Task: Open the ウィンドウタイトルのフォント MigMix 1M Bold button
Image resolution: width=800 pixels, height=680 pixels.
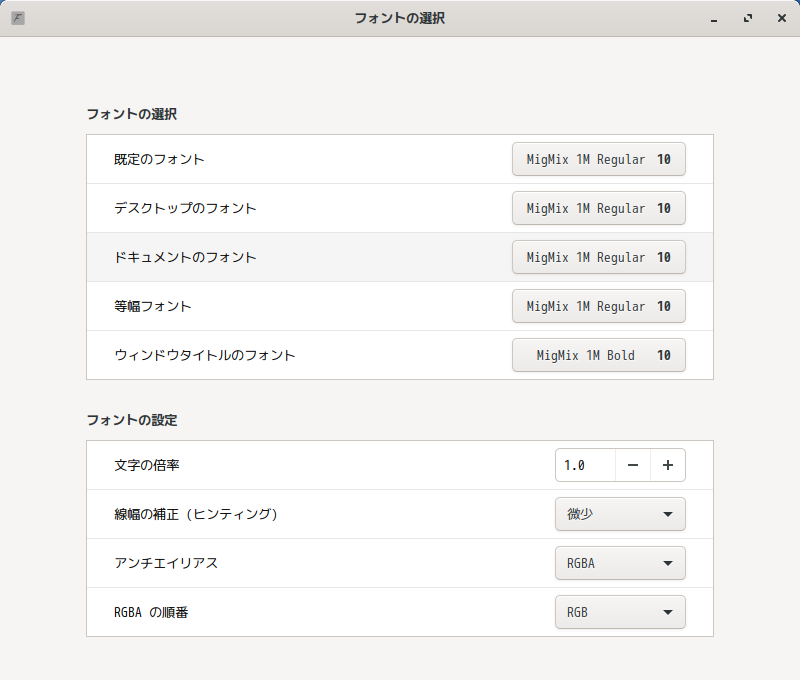Action: 598,355
